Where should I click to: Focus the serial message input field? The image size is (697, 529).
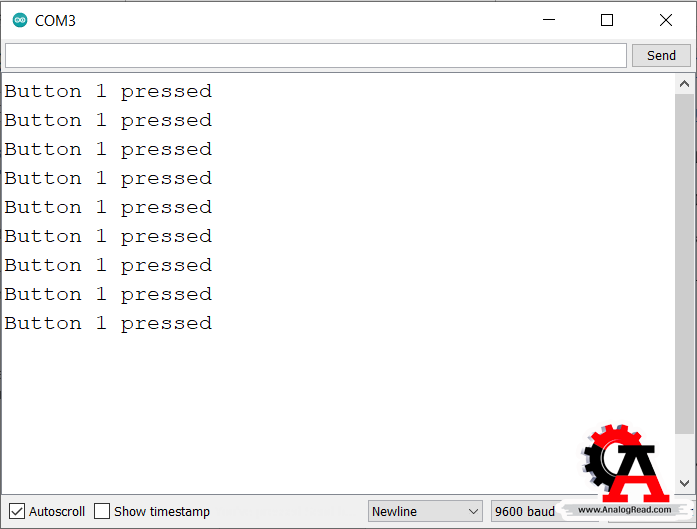pos(316,56)
